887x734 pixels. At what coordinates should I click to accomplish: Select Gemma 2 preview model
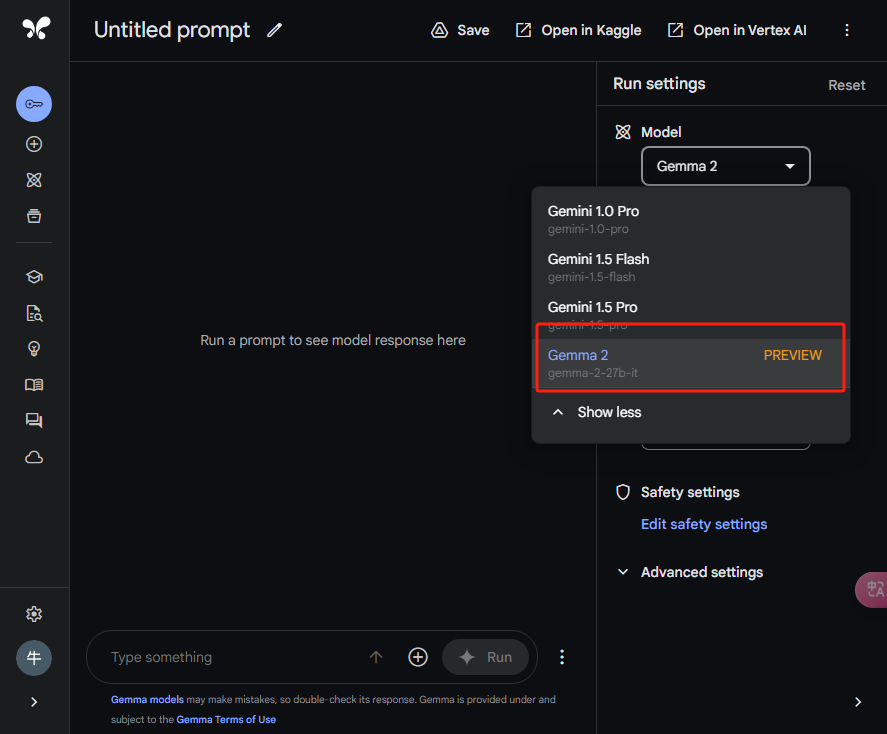click(x=691, y=363)
